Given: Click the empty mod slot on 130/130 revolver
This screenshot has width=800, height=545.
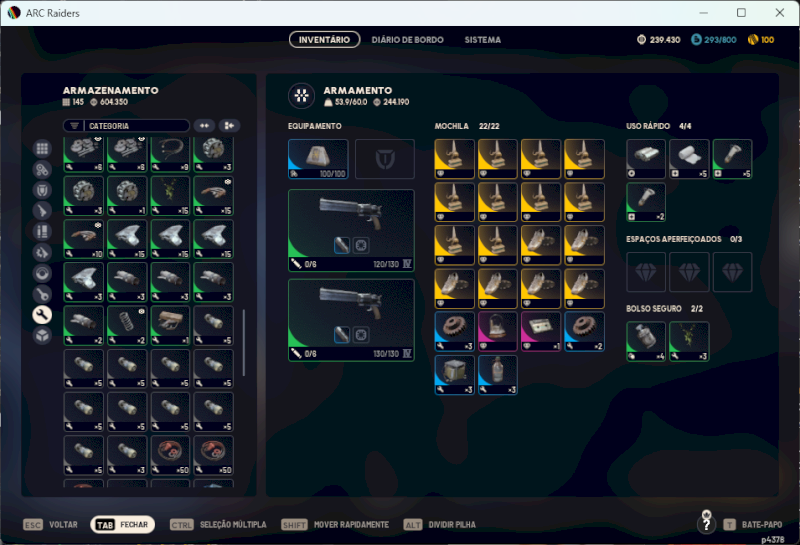Looking at the screenshot, I should pos(361,335).
